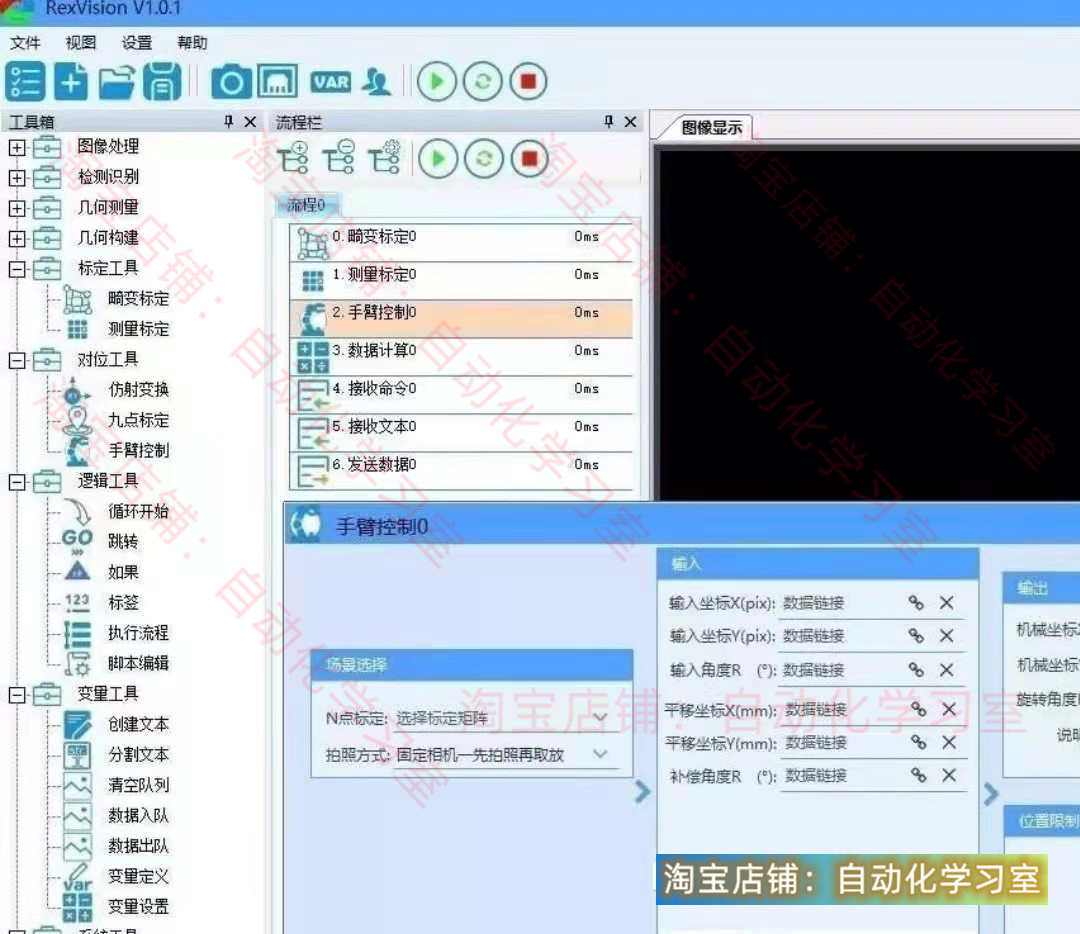Image resolution: width=1080 pixels, height=934 pixels.
Task: Select flow step 4. 接收命令0
Action: point(461,394)
